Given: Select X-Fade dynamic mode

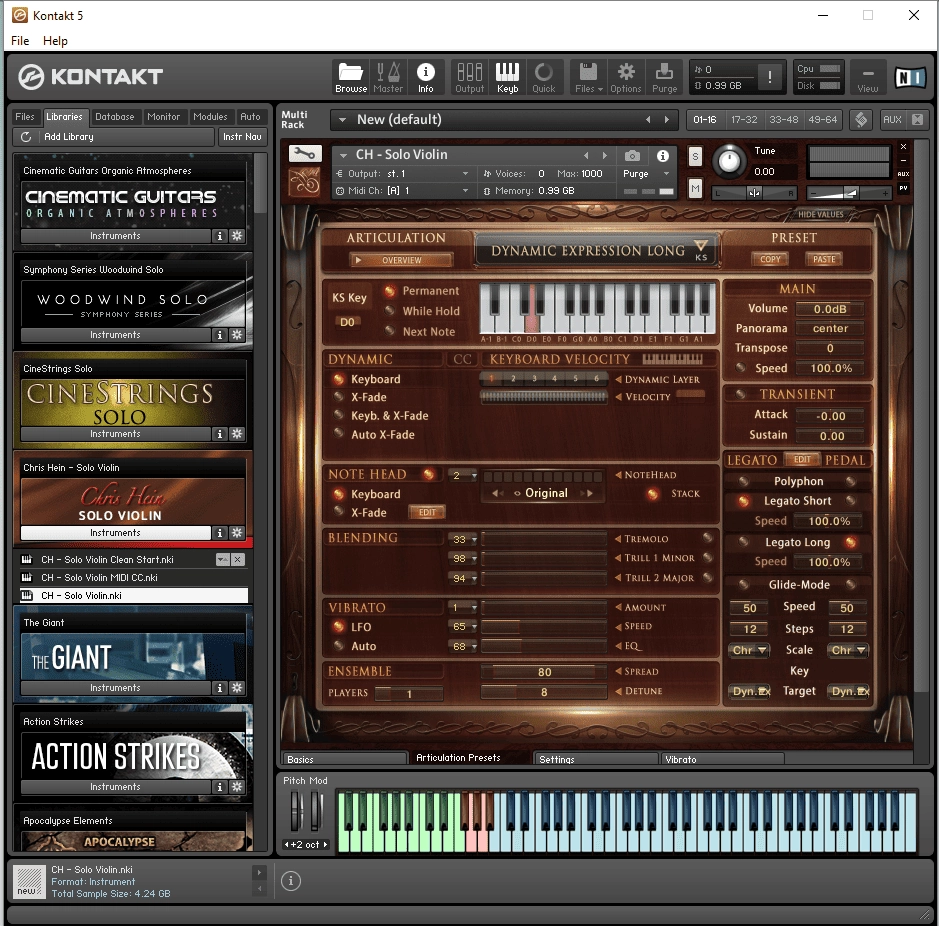Looking at the screenshot, I should (338, 397).
